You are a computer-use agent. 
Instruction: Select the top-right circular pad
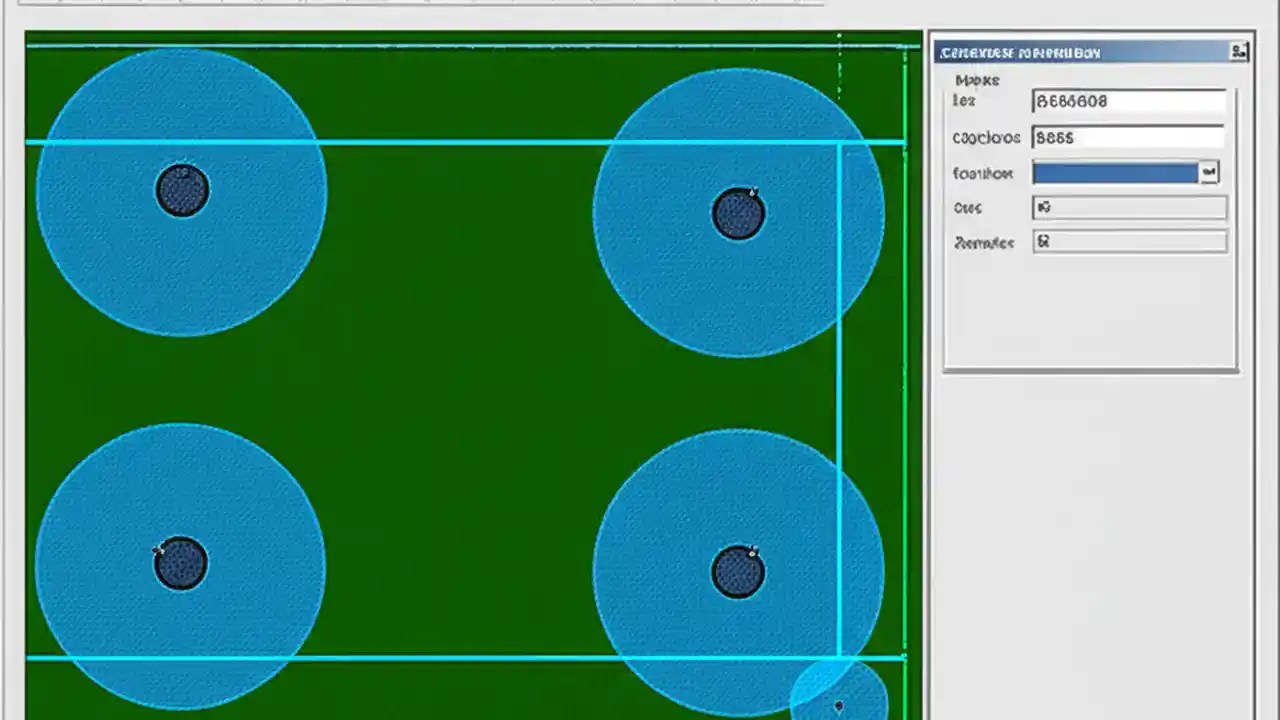(x=739, y=211)
